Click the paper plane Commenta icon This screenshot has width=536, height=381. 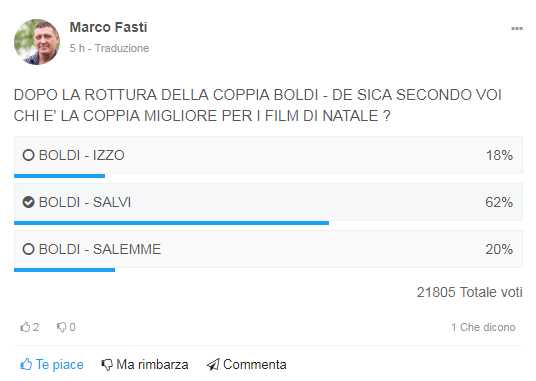coord(213,365)
